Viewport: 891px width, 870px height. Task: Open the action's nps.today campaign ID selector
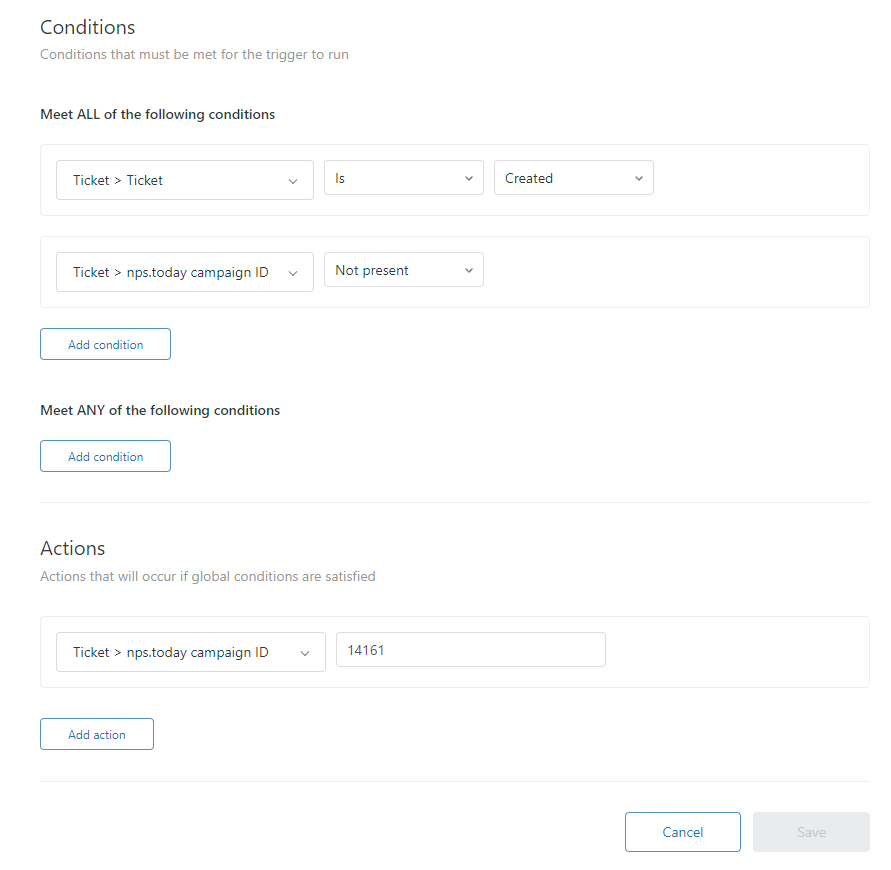pos(190,652)
